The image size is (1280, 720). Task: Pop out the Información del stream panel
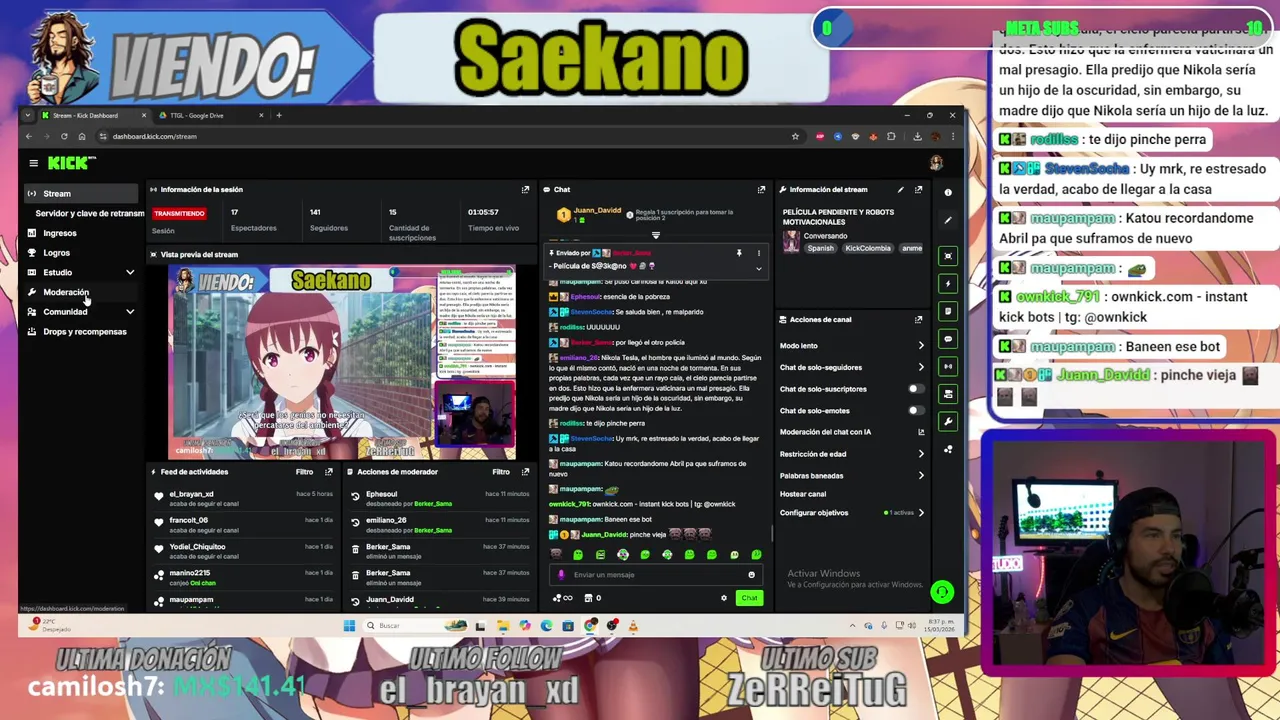coord(918,189)
